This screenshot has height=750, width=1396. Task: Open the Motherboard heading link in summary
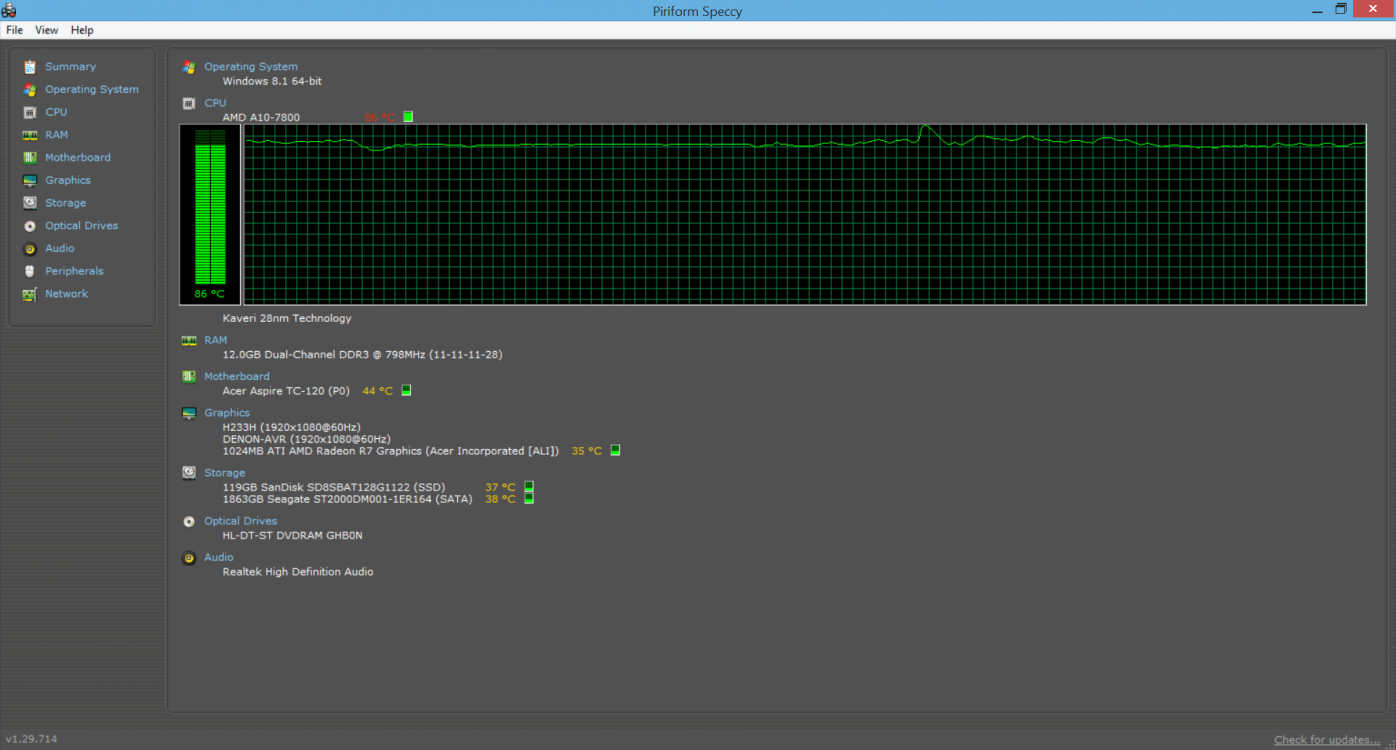[x=237, y=377]
